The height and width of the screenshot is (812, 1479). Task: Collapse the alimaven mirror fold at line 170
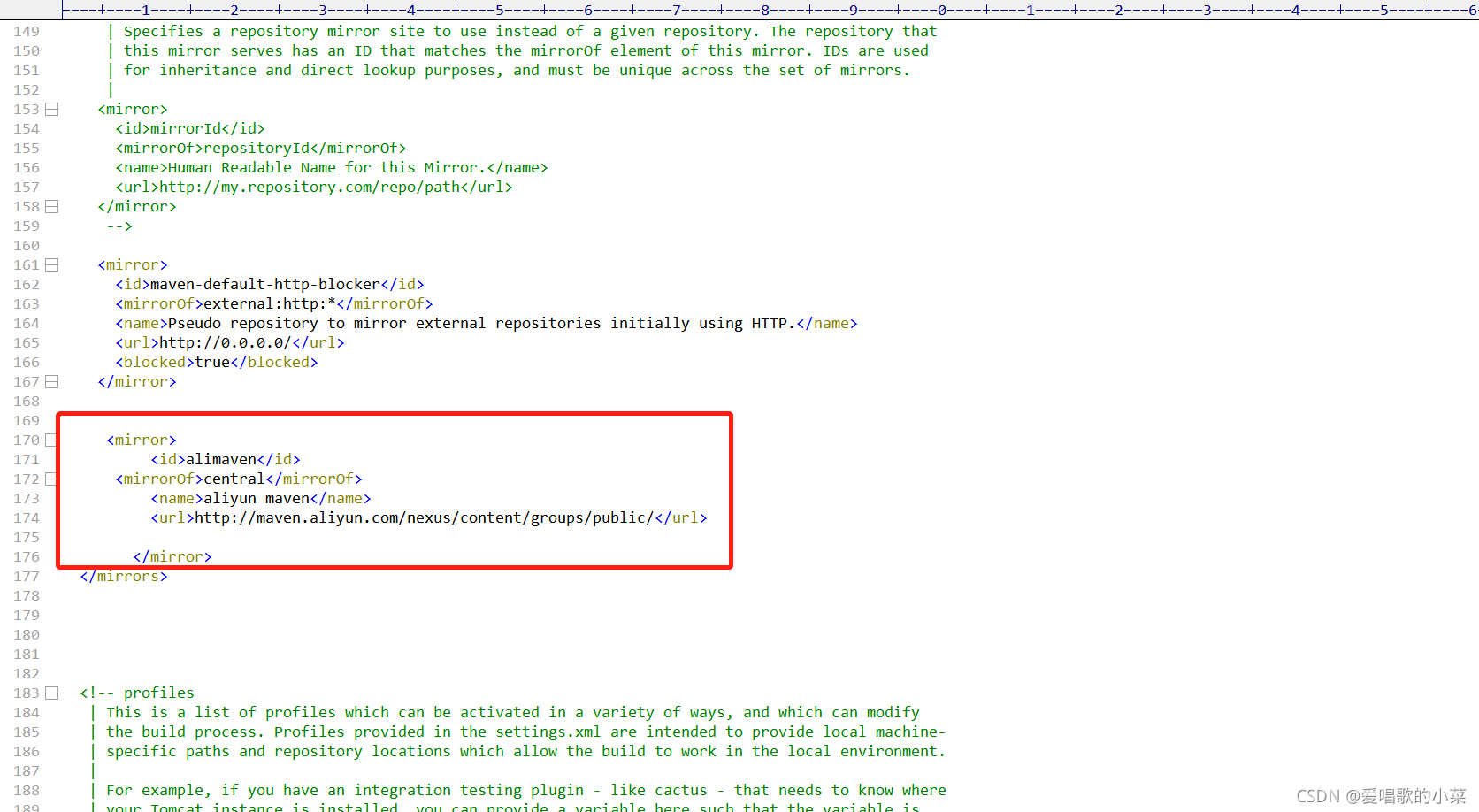tap(51, 440)
